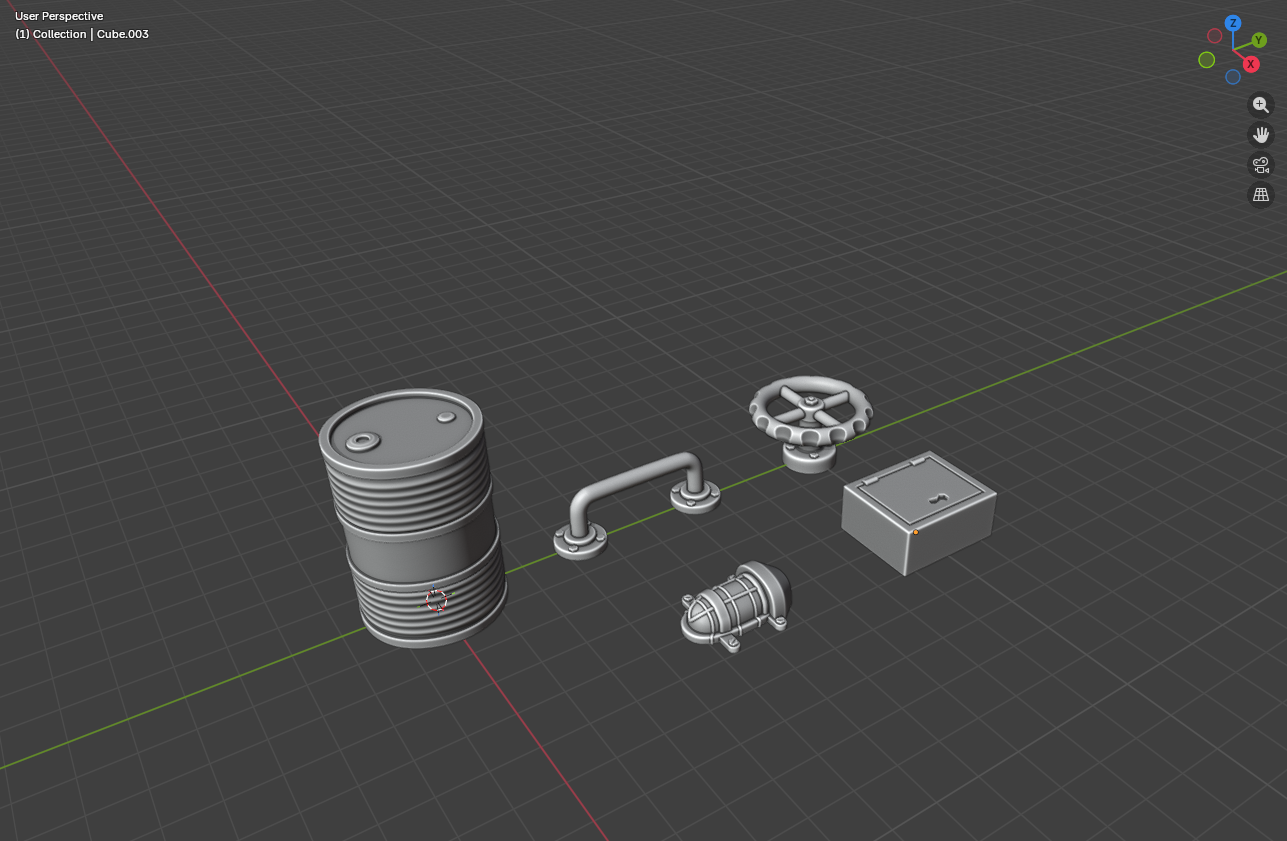Click the large bung cap on barrel lid
The image size is (1287, 841).
[x=361, y=440]
